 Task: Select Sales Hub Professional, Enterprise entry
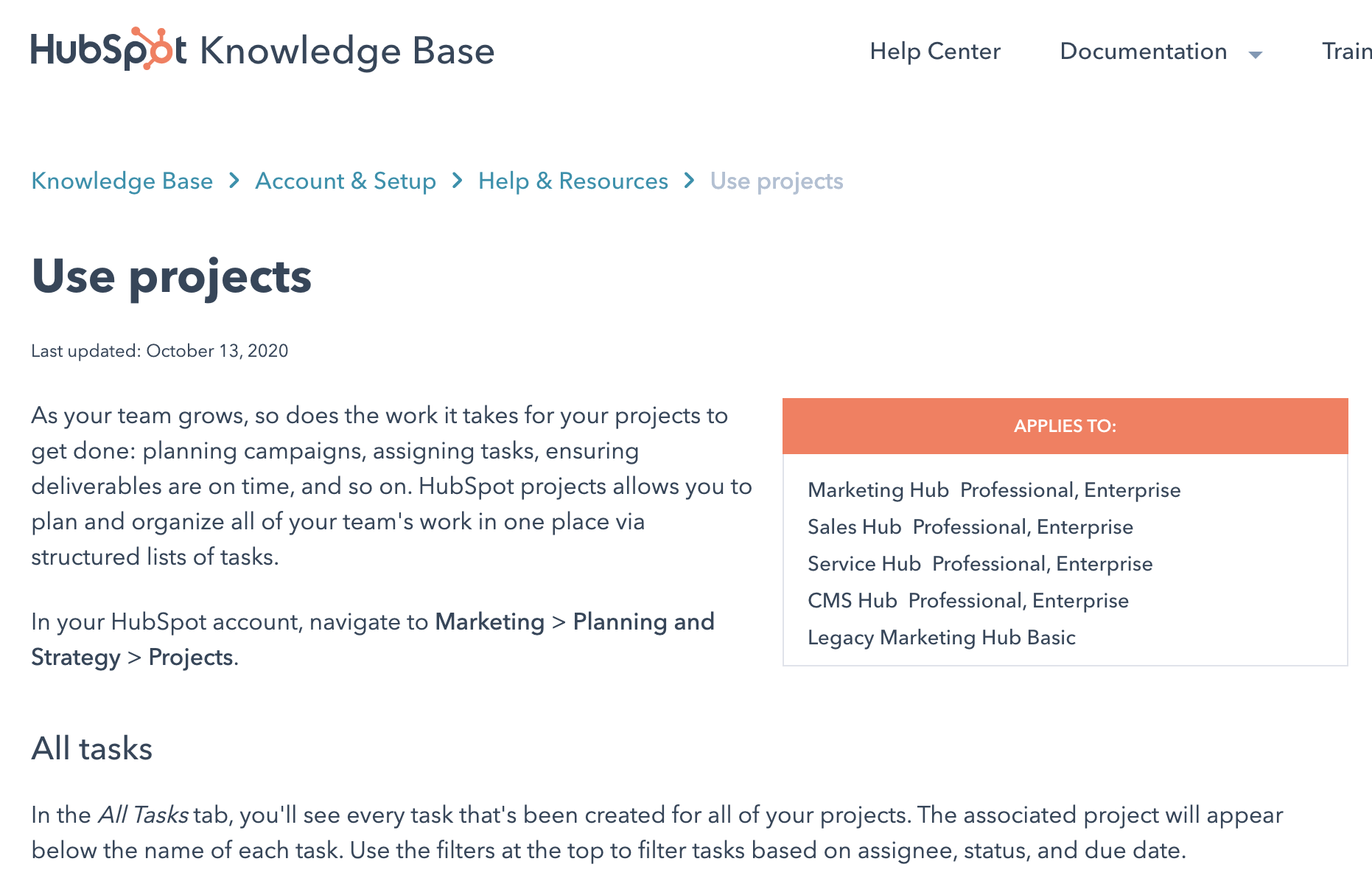click(970, 526)
